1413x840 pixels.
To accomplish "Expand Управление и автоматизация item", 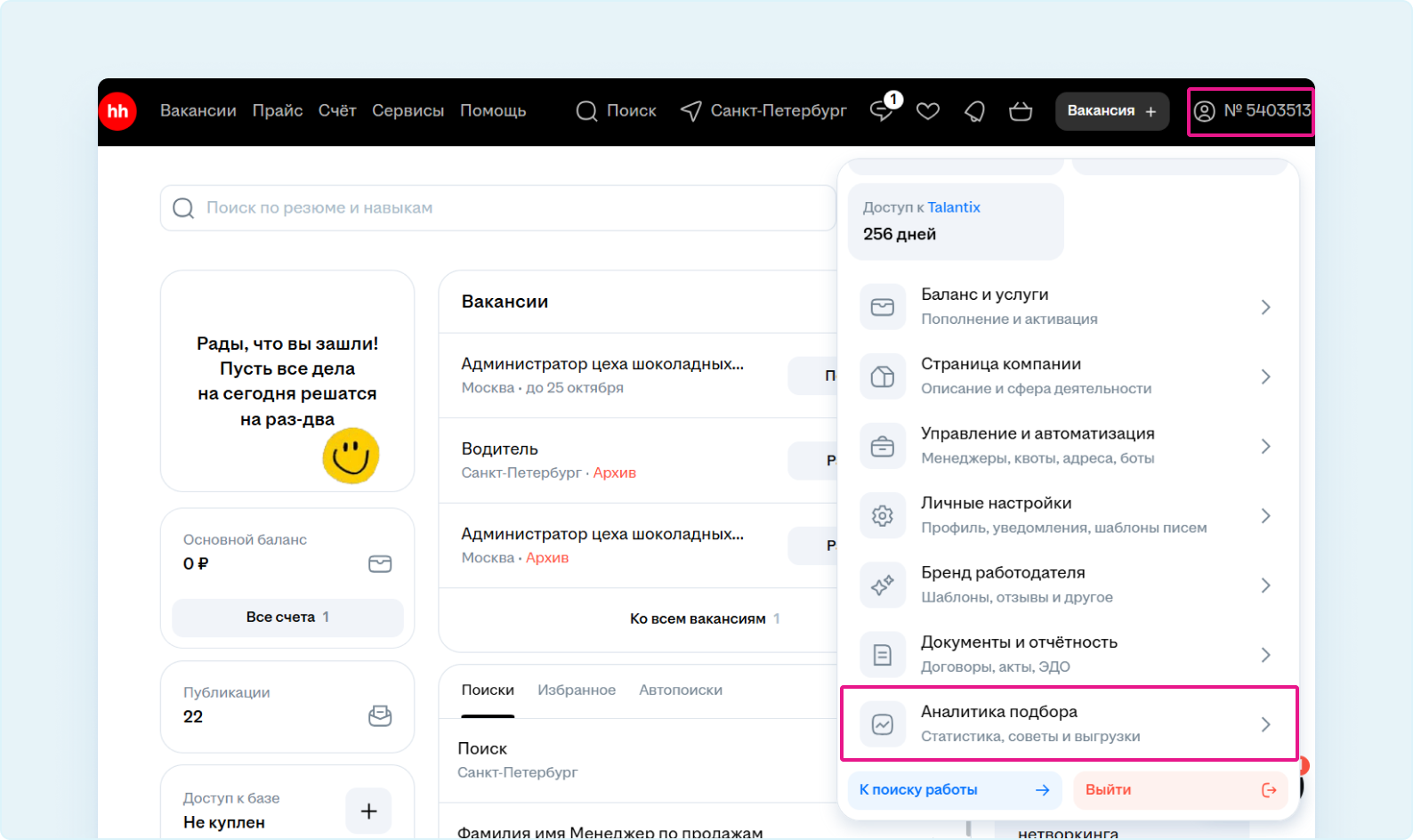I will point(1068,446).
